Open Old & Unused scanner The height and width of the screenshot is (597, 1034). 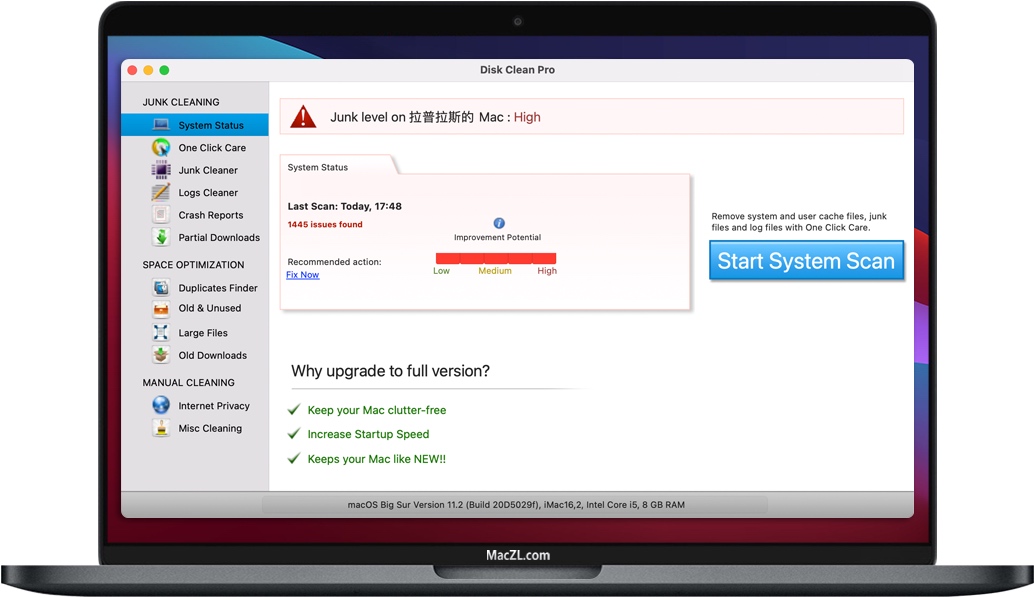209,308
